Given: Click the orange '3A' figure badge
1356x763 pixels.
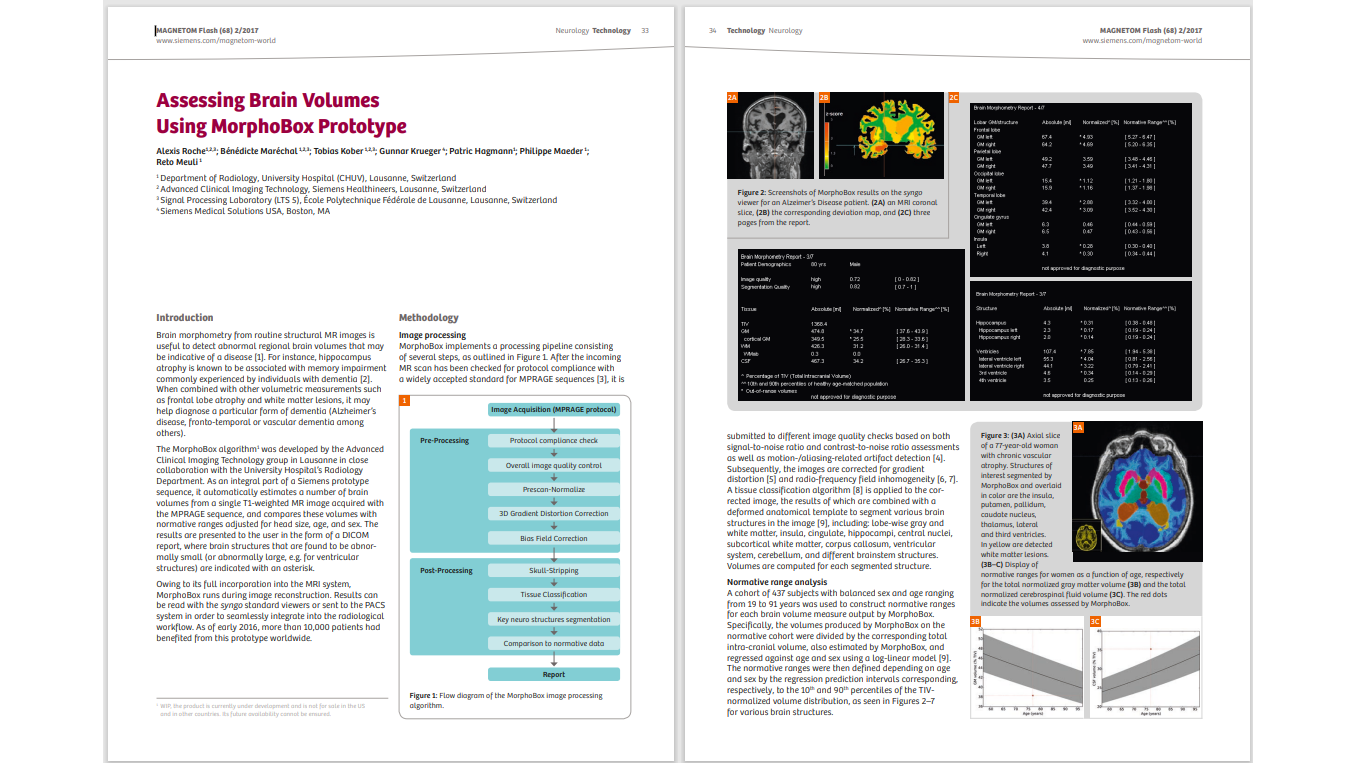Looking at the screenshot, I should [x=1077, y=427].
